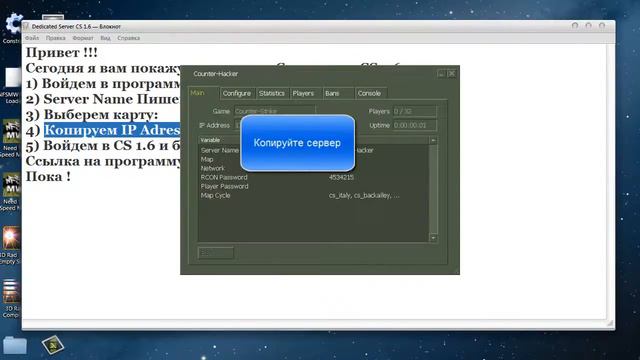The height and width of the screenshot is (360, 640).
Task: Click the variable list scroll-up arrow
Action: coord(433,140)
